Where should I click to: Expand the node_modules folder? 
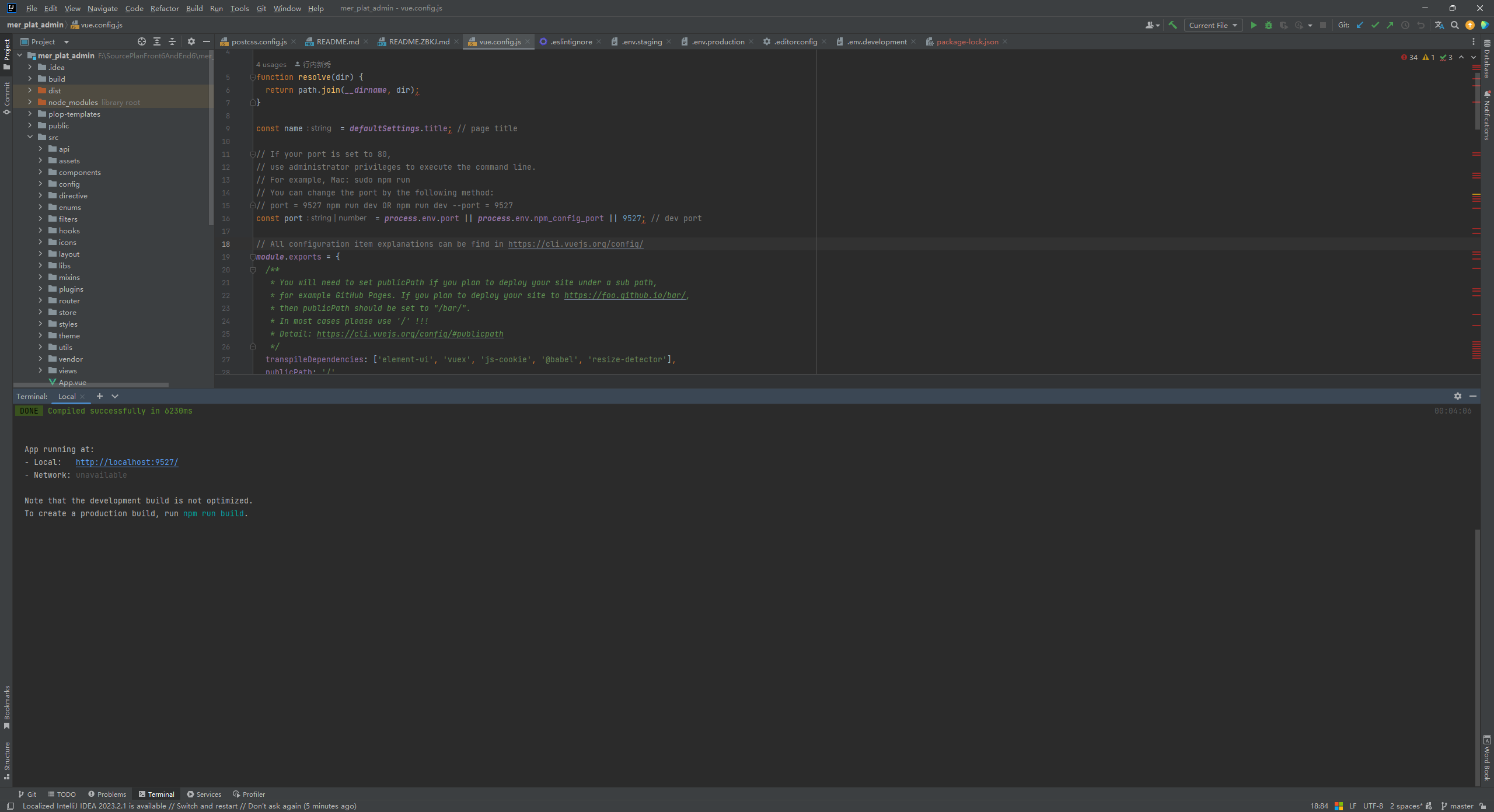pyautogui.click(x=30, y=102)
